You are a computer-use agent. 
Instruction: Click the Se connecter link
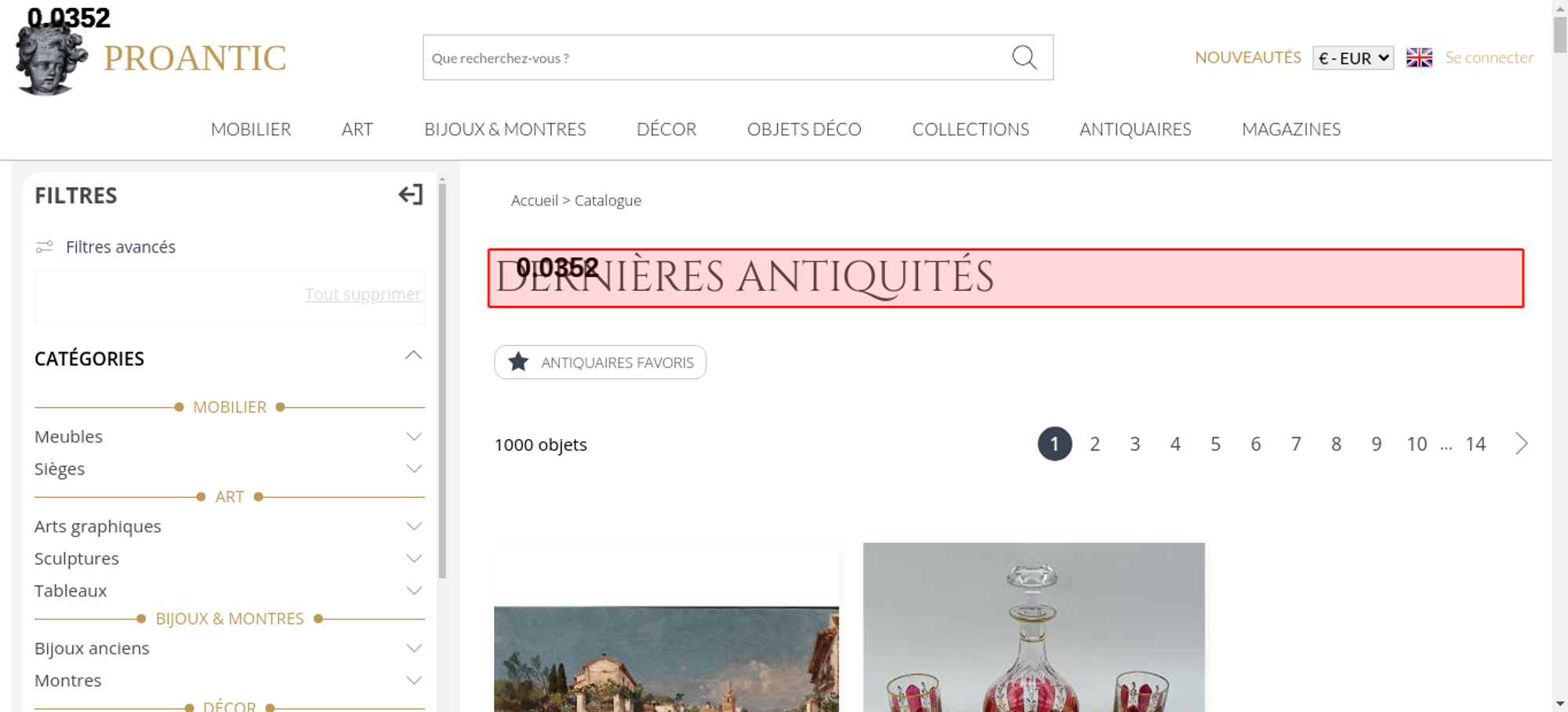tap(1489, 58)
